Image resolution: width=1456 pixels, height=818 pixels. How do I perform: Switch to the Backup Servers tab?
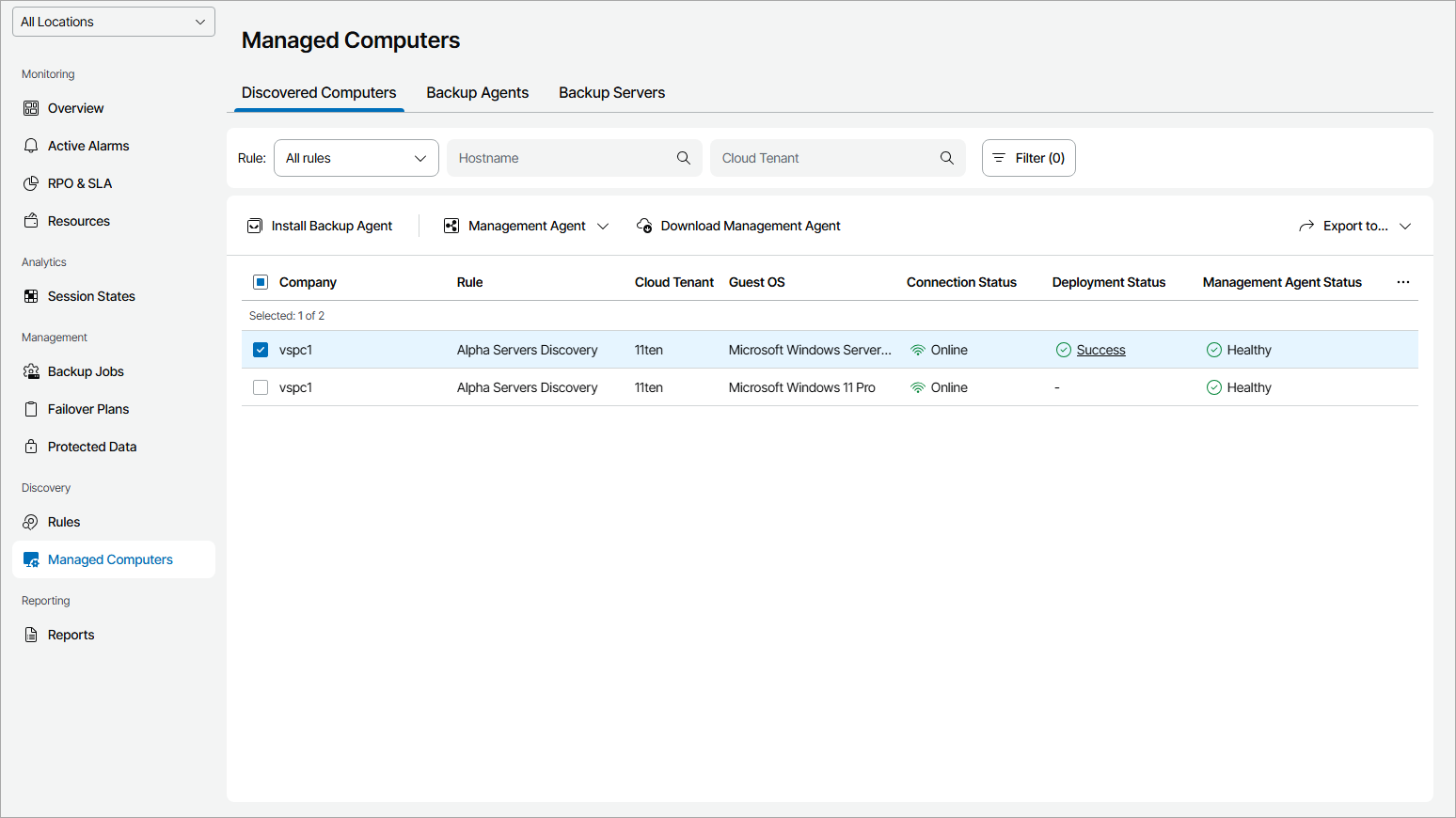tap(611, 92)
